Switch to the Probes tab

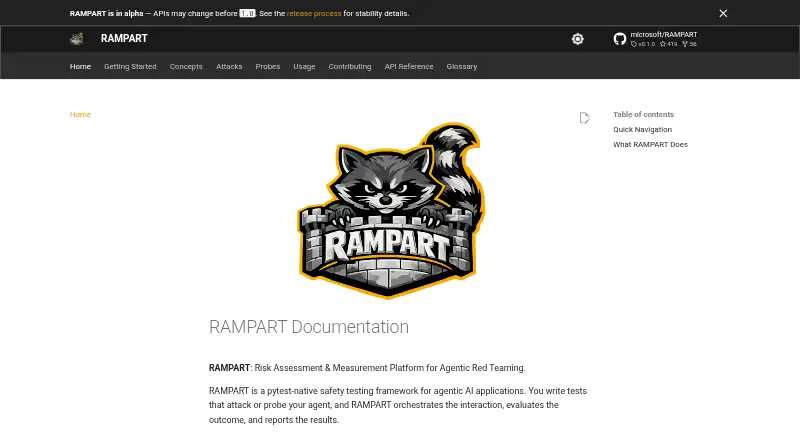pos(267,66)
